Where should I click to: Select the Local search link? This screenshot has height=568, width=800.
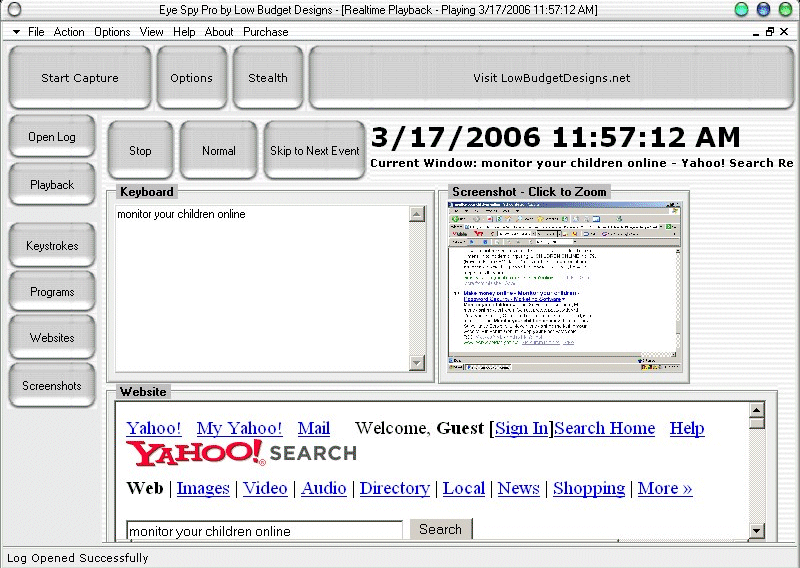pos(464,488)
